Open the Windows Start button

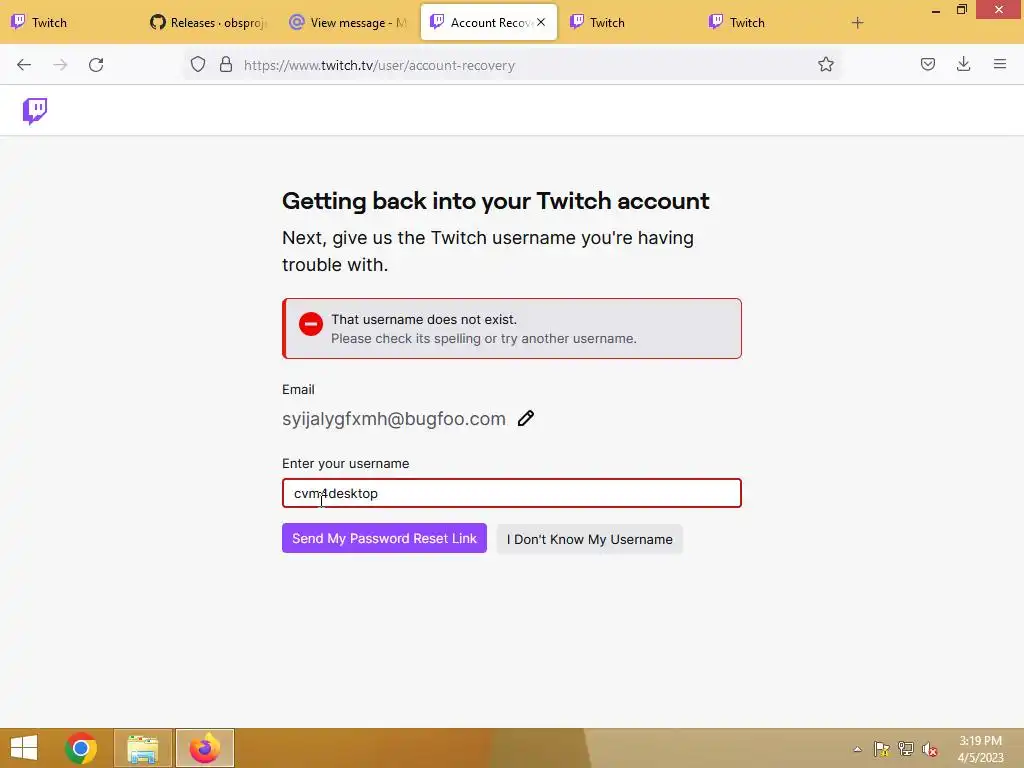pyautogui.click(x=24, y=748)
